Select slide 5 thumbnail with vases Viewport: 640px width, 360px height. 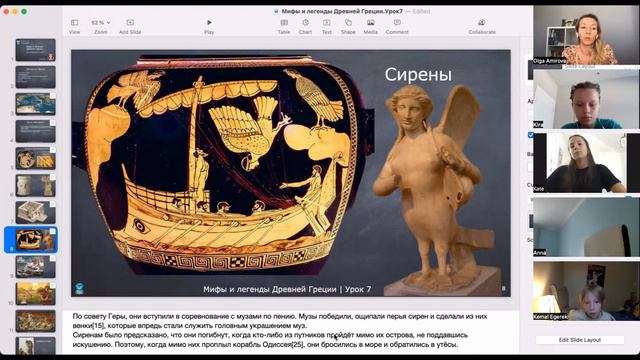[36, 158]
